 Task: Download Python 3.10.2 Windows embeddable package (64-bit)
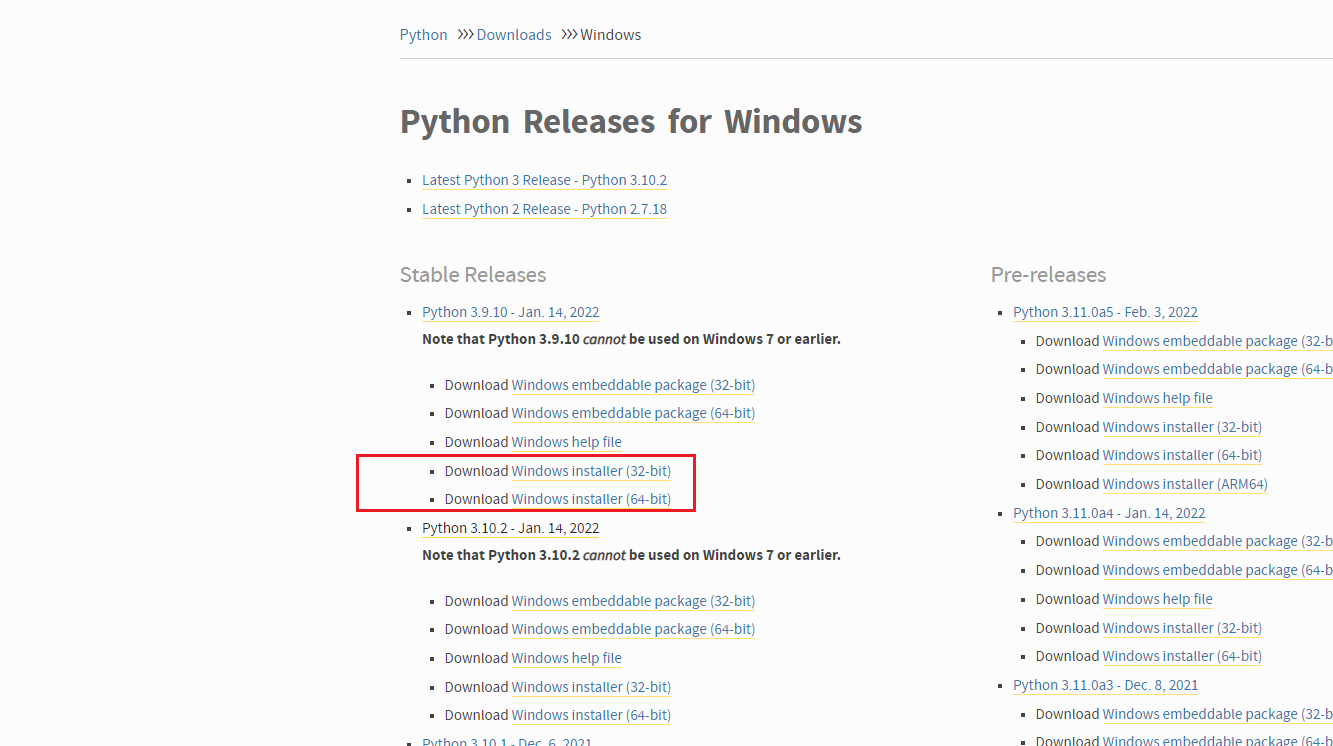click(633, 629)
